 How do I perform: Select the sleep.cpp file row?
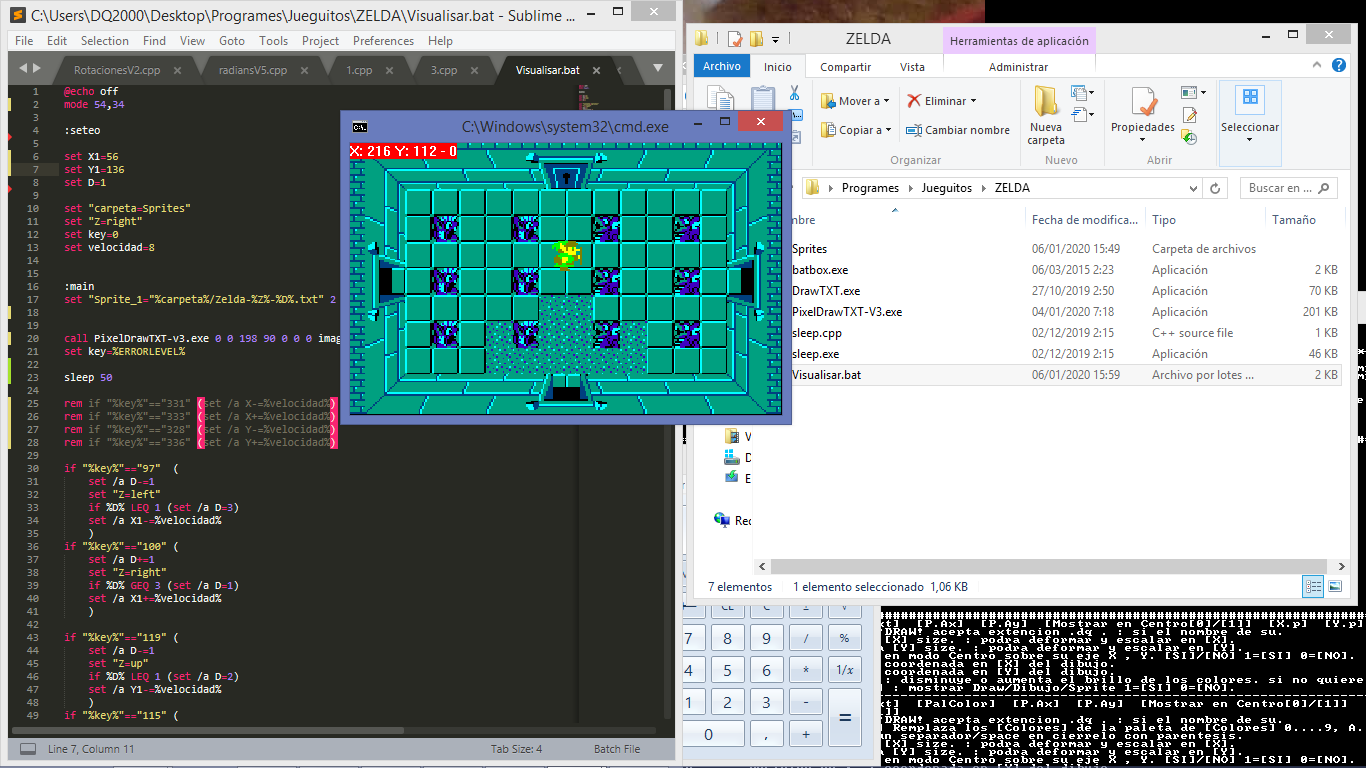1064,333
